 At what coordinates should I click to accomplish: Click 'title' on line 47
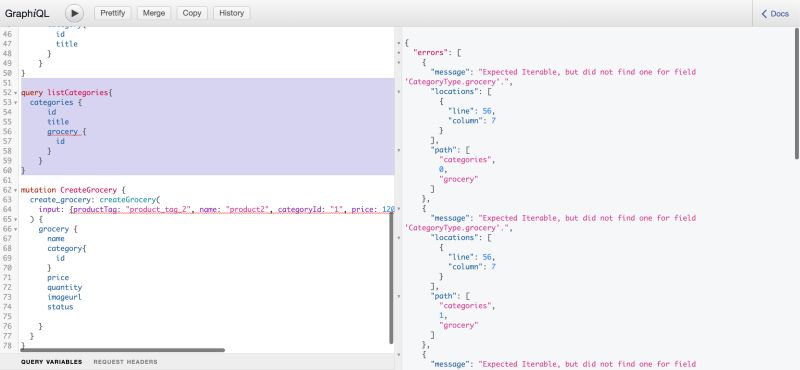(67, 44)
